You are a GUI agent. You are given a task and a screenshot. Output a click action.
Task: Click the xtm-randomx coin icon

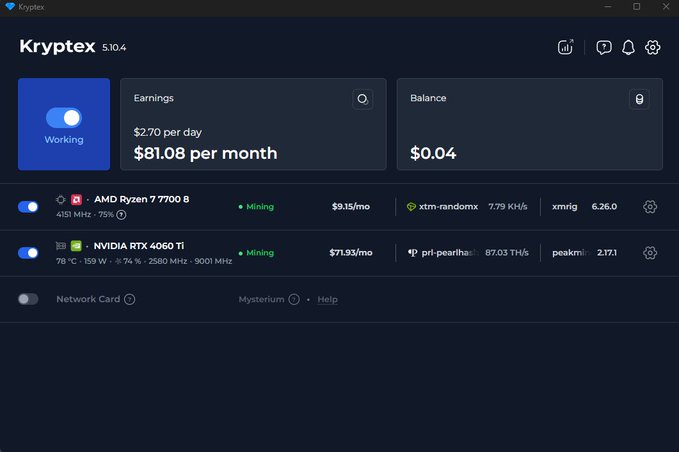tap(411, 207)
